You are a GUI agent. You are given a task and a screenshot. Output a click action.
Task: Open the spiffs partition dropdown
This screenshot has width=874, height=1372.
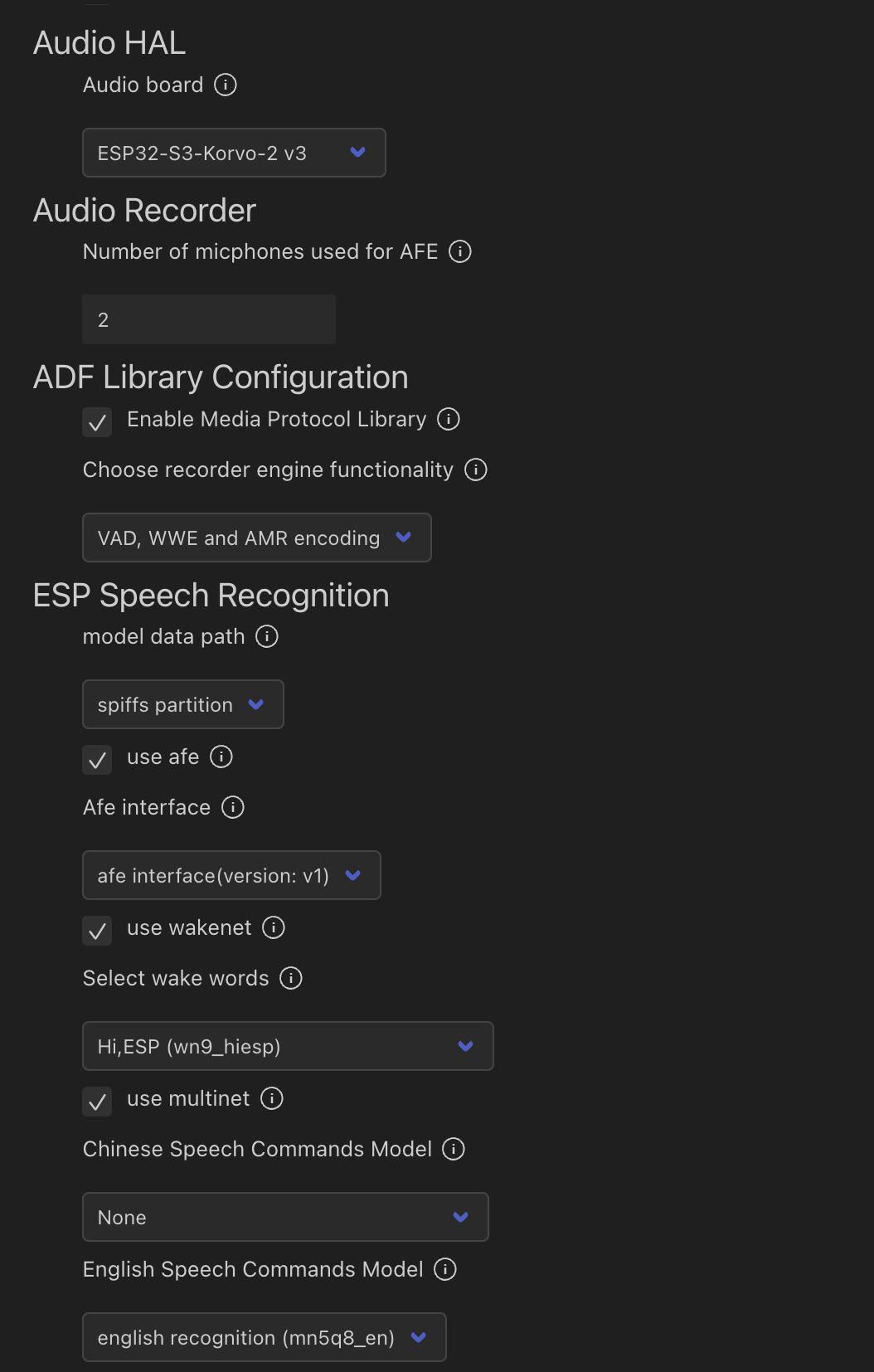click(x=182, y=704)
